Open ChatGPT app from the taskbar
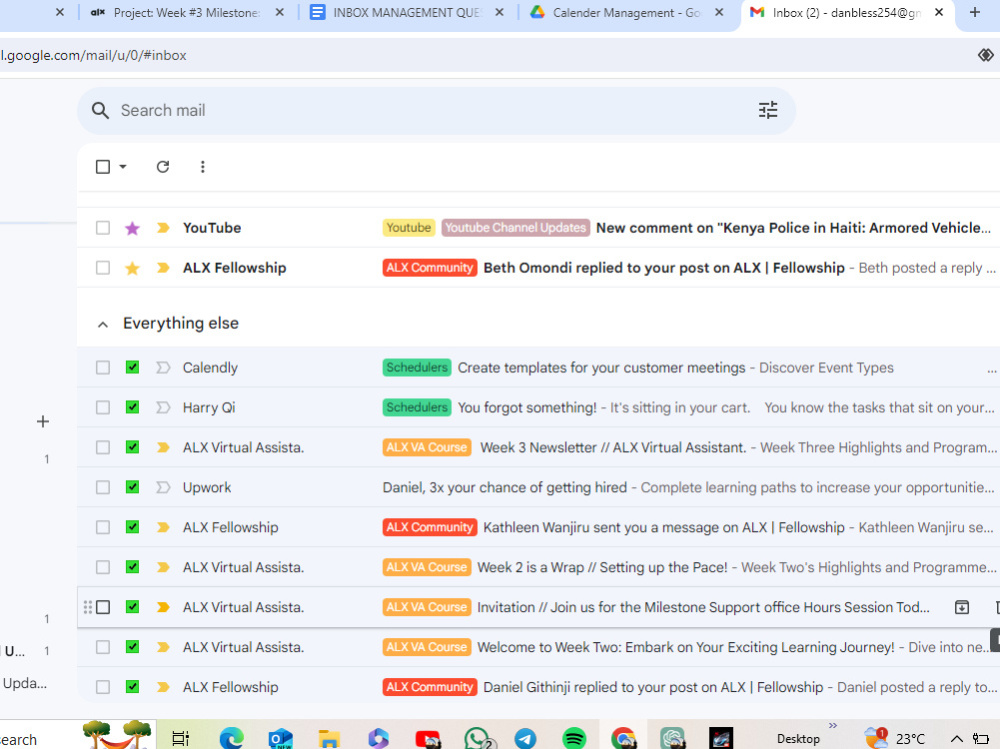Image resolution: width=1000 pixels, height=749 pixels. 672,738
